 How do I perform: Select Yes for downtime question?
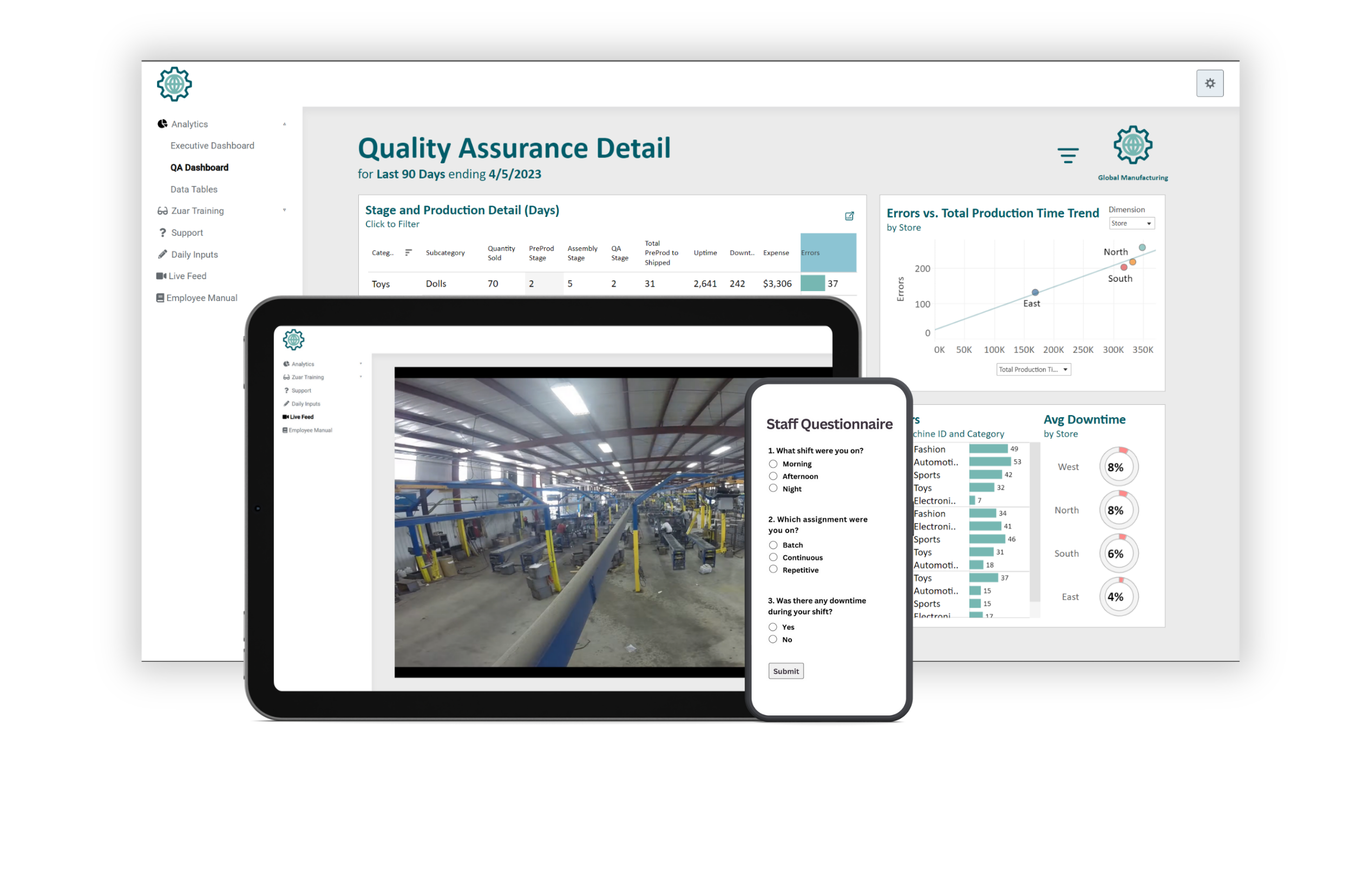772,627
